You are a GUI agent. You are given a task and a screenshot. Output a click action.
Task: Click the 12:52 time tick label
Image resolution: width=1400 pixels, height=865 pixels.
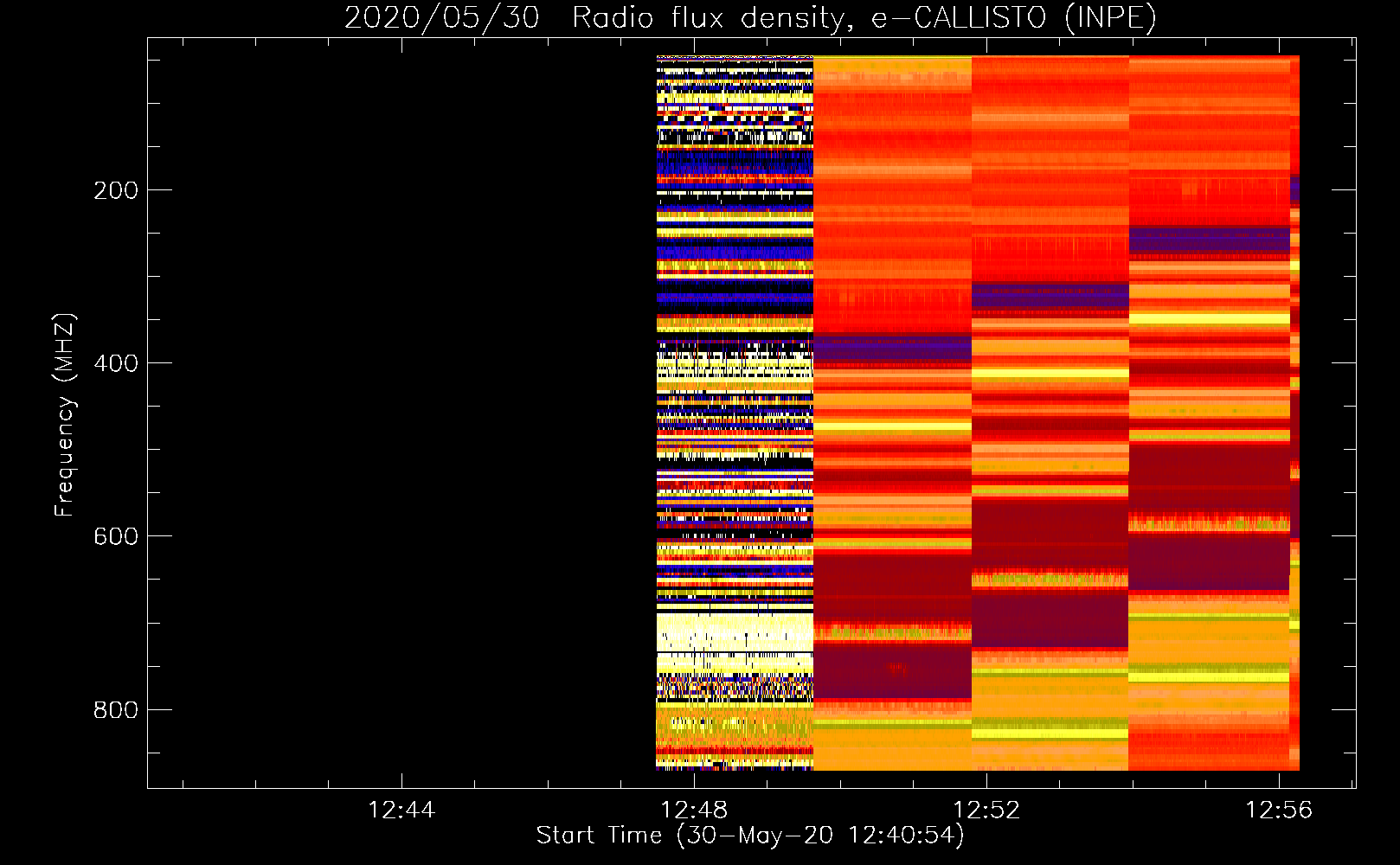[986, 811]
